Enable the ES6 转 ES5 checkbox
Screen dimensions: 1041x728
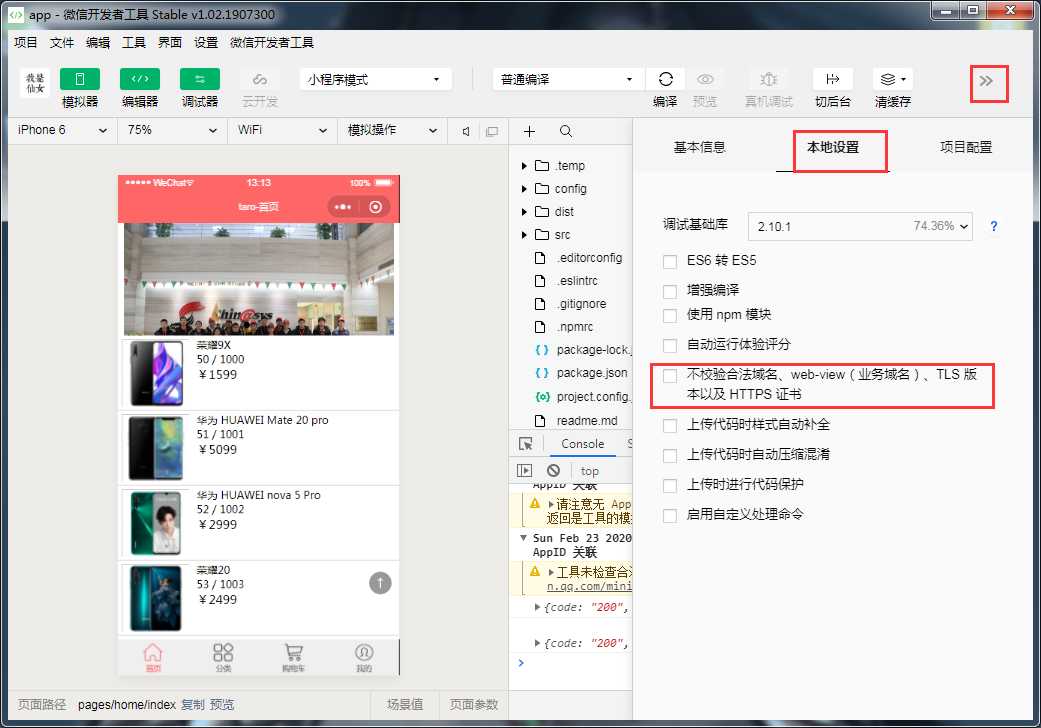tap(670, 261)
